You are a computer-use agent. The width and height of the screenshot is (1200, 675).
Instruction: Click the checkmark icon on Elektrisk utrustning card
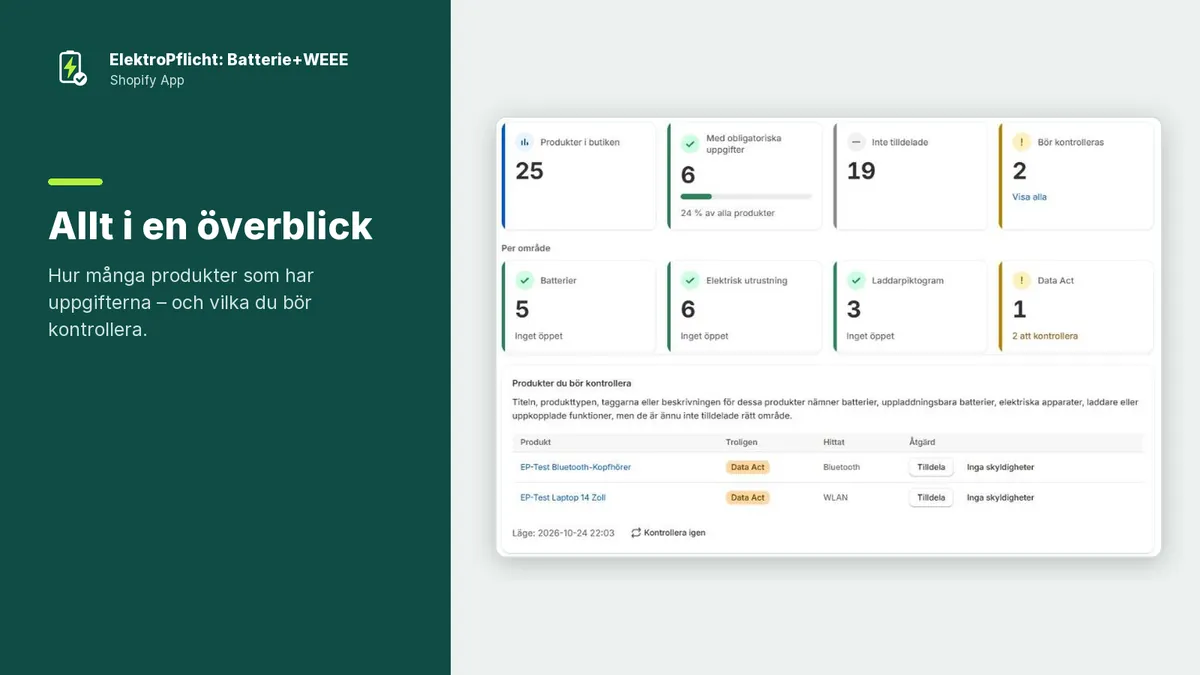[x=690, y=280]
